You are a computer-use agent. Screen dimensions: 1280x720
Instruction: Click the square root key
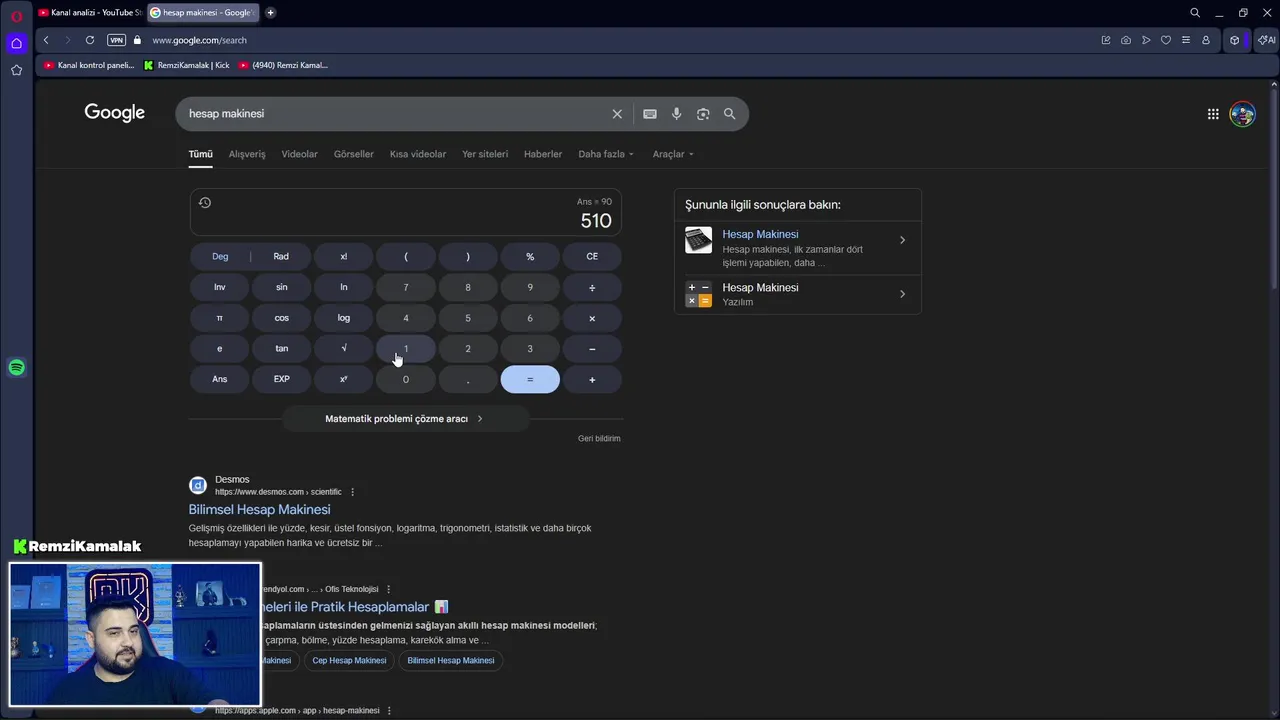pyautogui.click(x=344, y=348)
